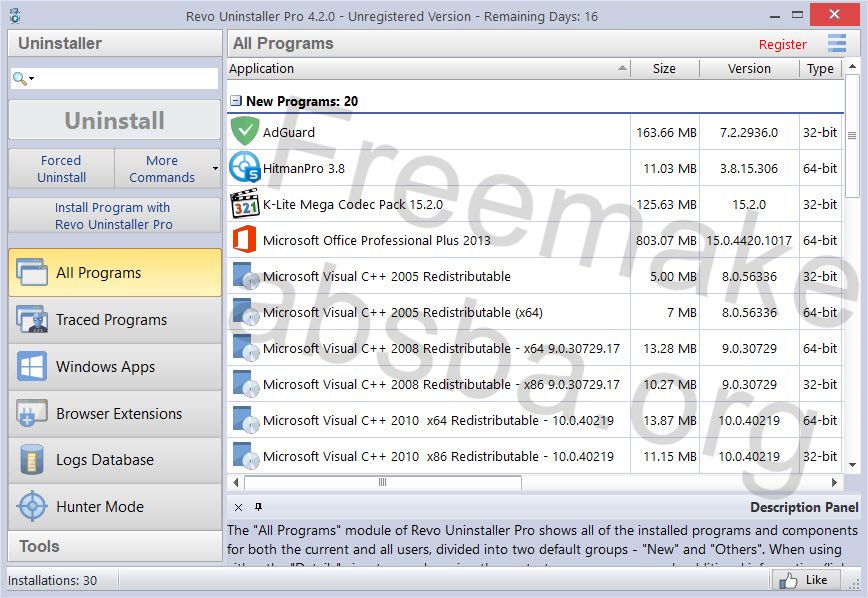Click the vertical scrollbar down arrow

click(852, 465)
